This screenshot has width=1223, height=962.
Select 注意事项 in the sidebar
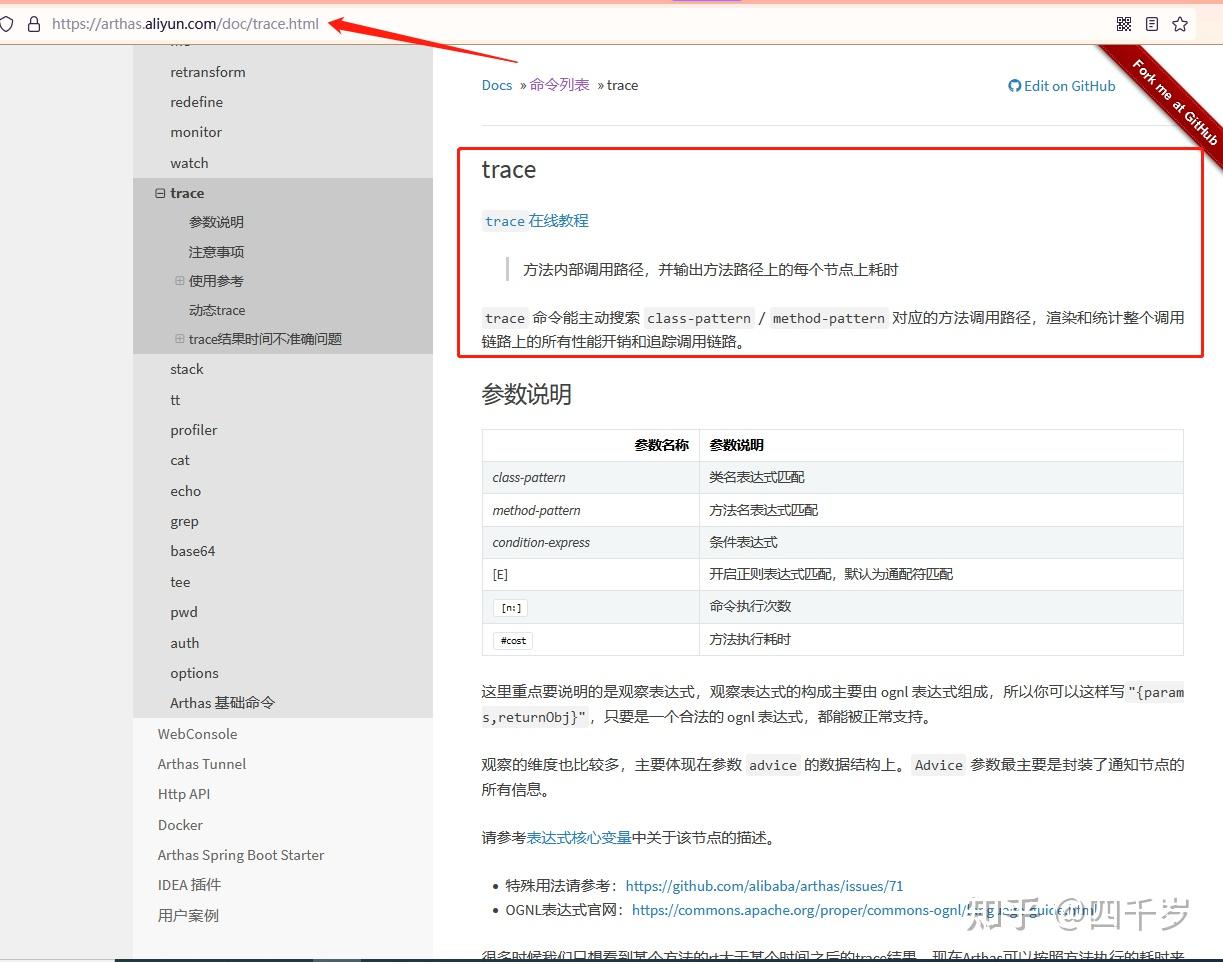(x=216, y=252)
